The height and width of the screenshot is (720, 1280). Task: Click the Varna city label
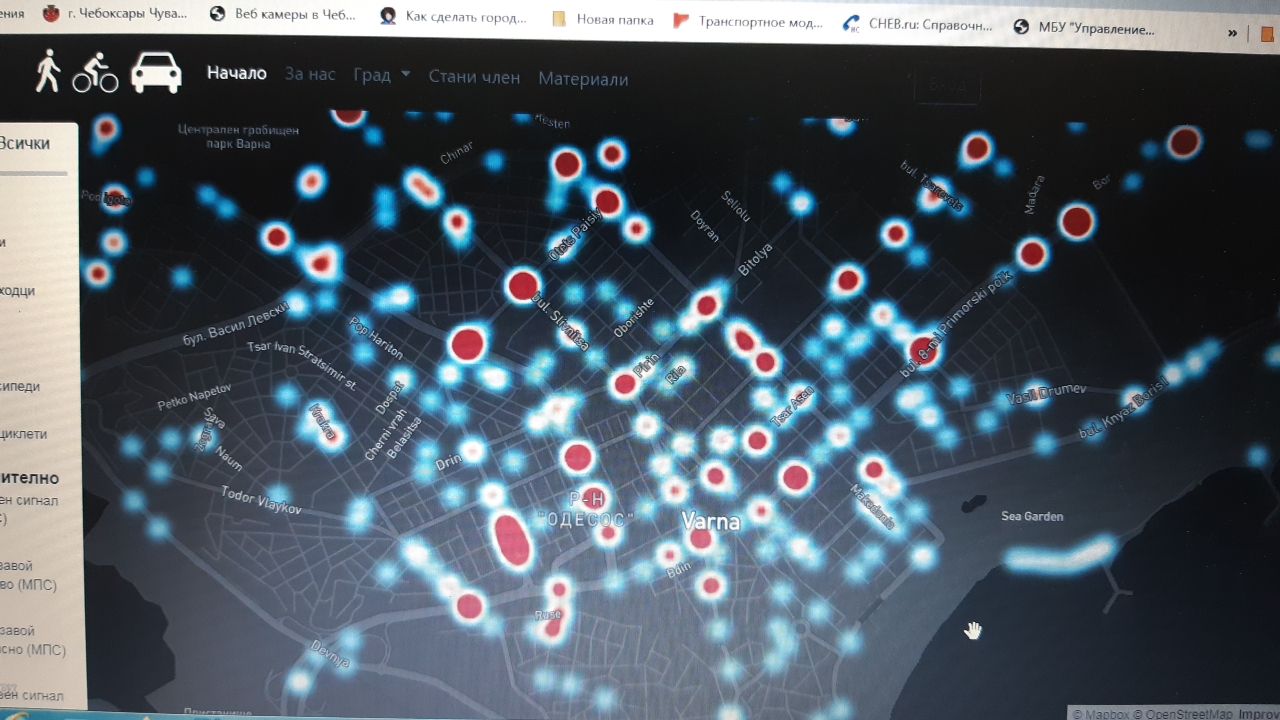tap(711, 521)
